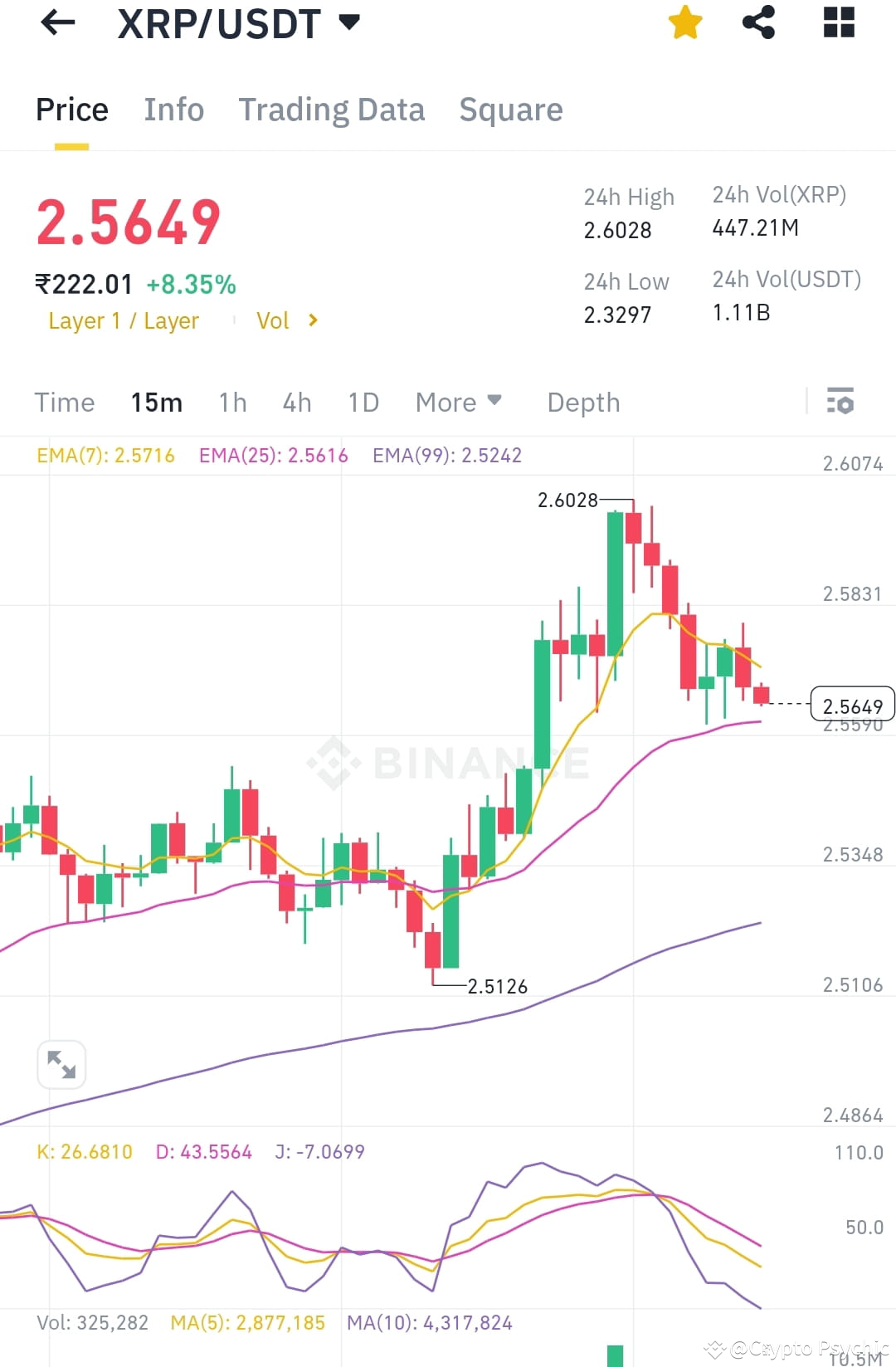Switch to the Trading Data tab
This screenshot has width=896, height=1367.
(332, 109)
